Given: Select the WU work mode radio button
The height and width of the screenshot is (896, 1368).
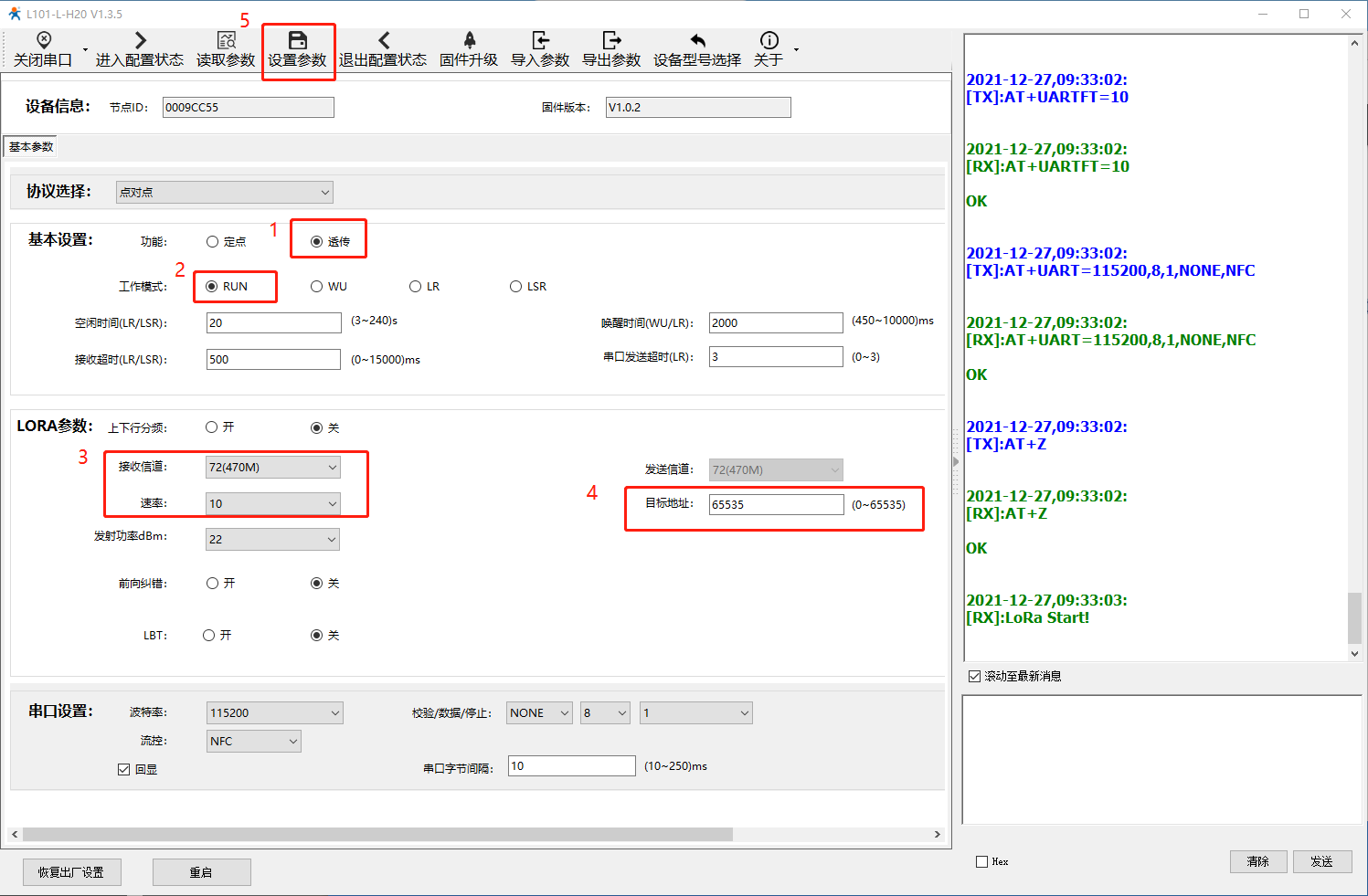Looking at the screenshot, I should tap(317, 287).
